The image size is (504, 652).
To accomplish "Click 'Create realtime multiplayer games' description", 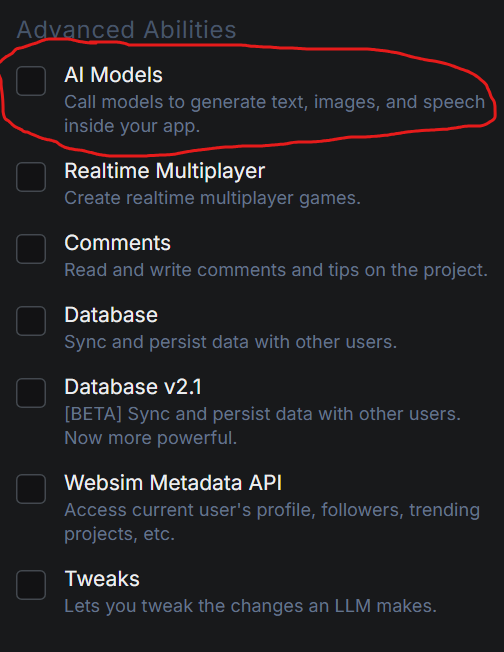I will pos(212,198).
